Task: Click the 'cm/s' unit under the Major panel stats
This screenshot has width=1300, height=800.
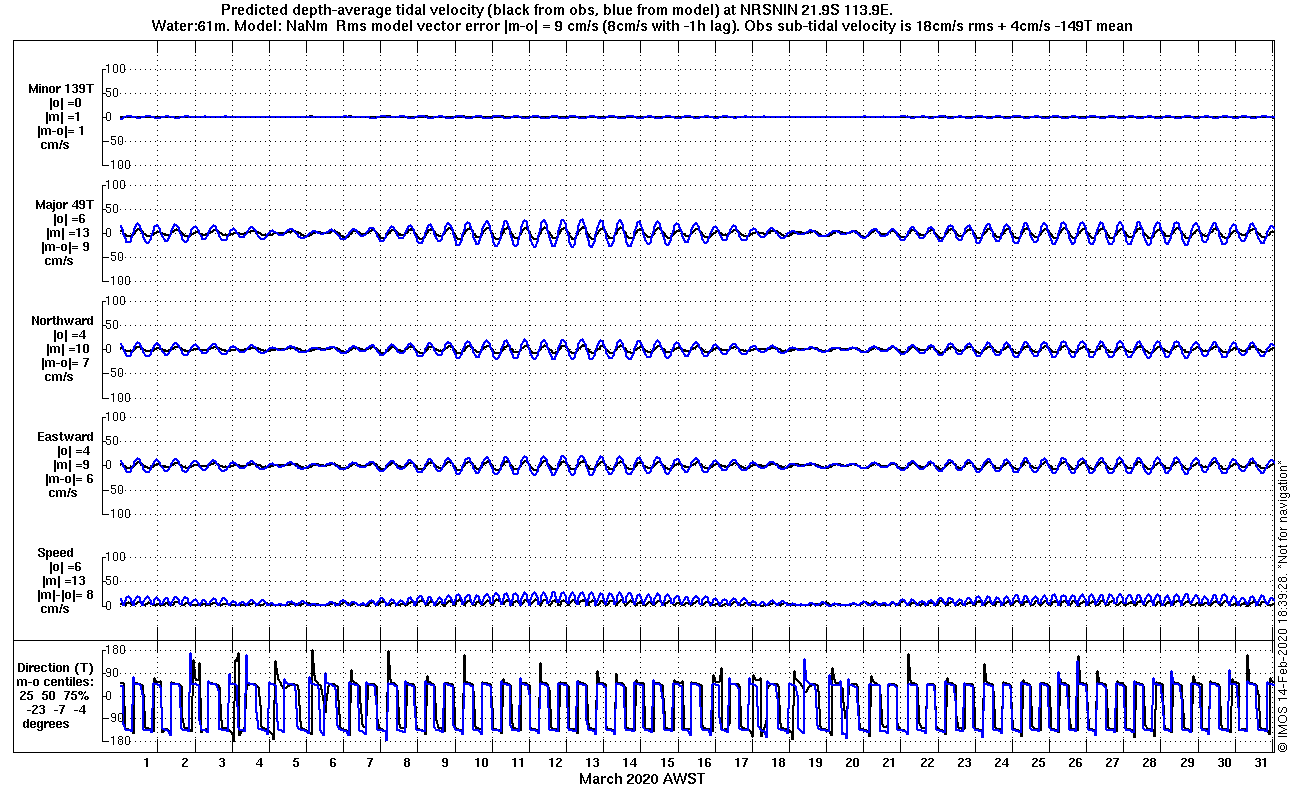Action: (x=57, y=261)
